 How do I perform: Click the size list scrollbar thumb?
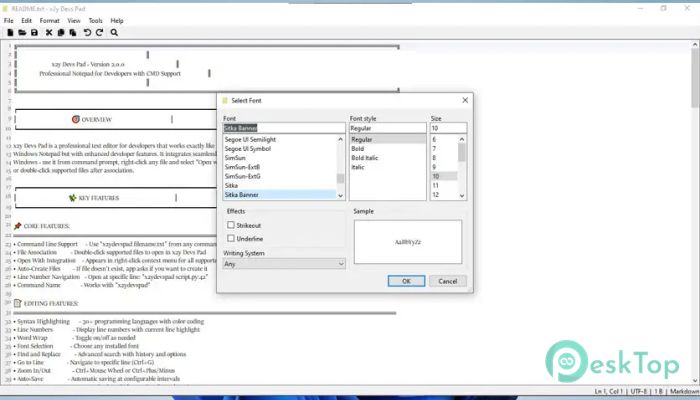click(x=462, y=153)
